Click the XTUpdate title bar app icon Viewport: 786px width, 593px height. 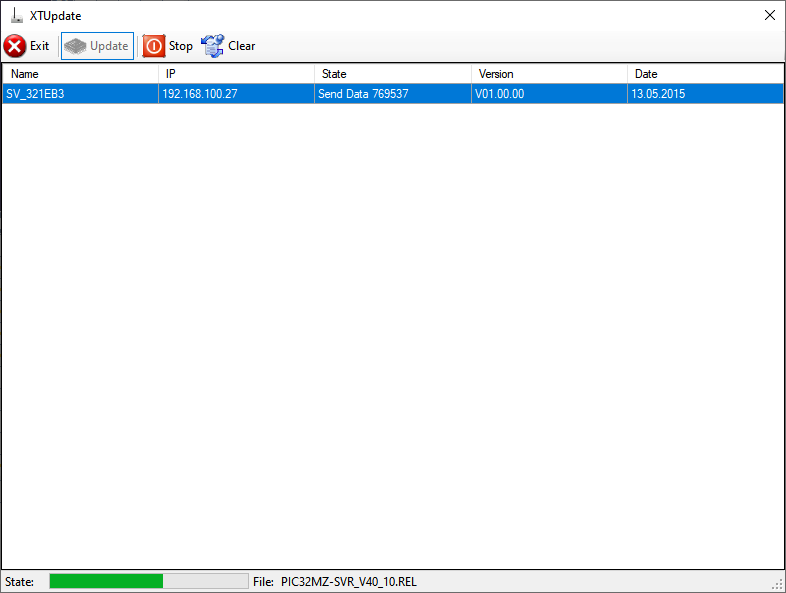coord(16,15)
